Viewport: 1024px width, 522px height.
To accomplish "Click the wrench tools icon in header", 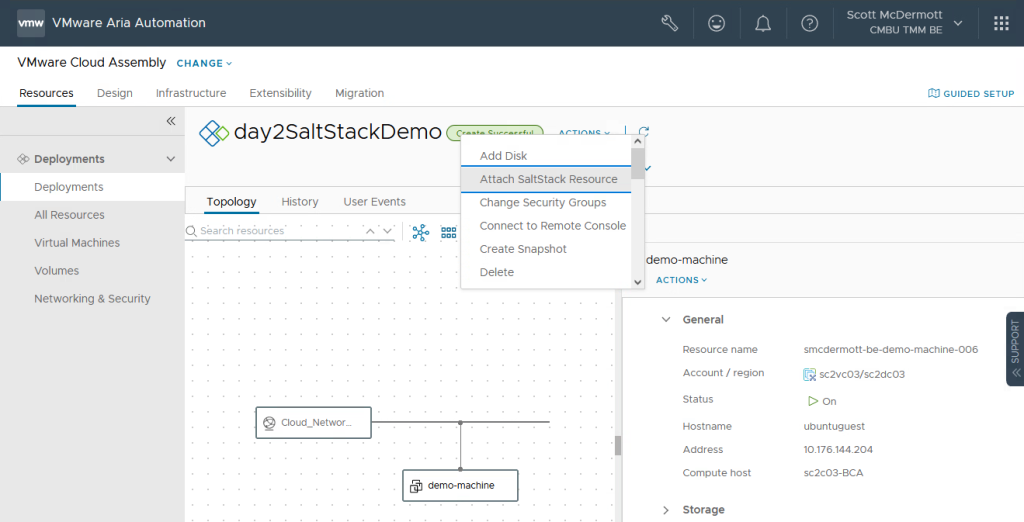I will pyautogui.click(x=670, y=23).
